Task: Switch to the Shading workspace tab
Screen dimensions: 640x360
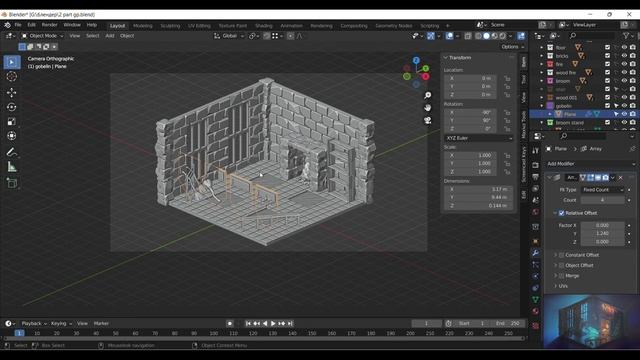Action: pyautogui.click(x=264, y=26)
